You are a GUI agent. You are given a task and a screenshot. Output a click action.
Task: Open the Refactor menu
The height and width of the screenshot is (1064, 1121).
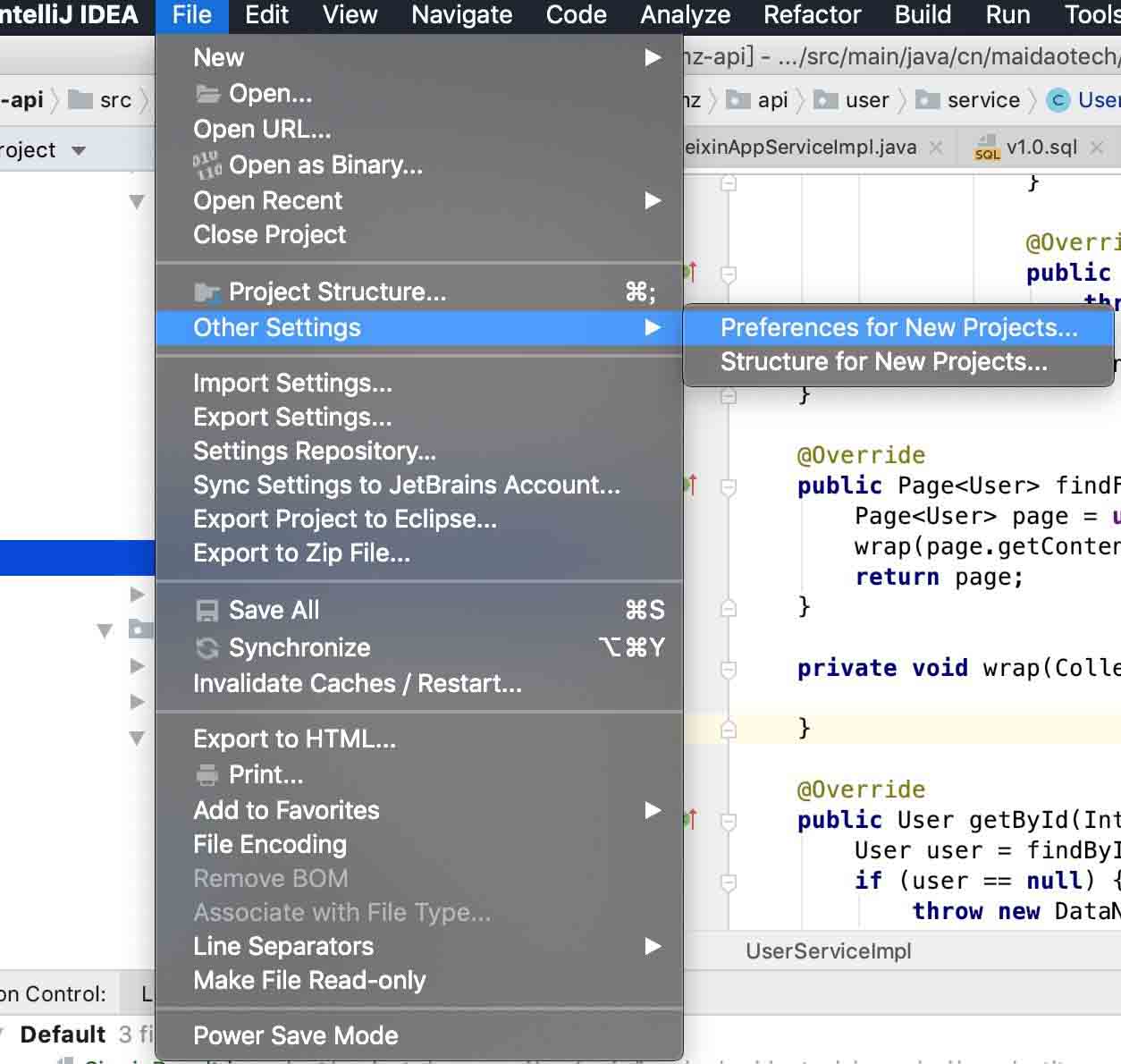coord(813,15)
